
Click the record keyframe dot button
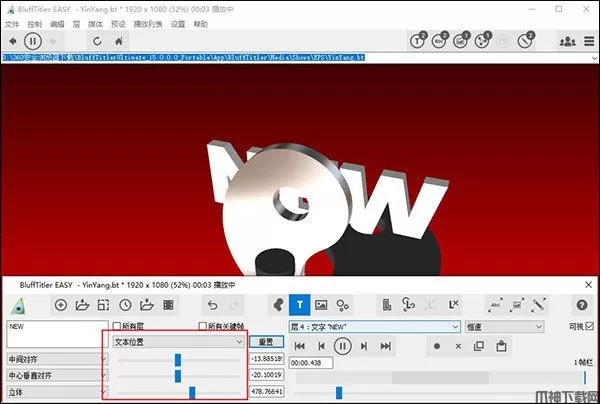coord(436,345)
